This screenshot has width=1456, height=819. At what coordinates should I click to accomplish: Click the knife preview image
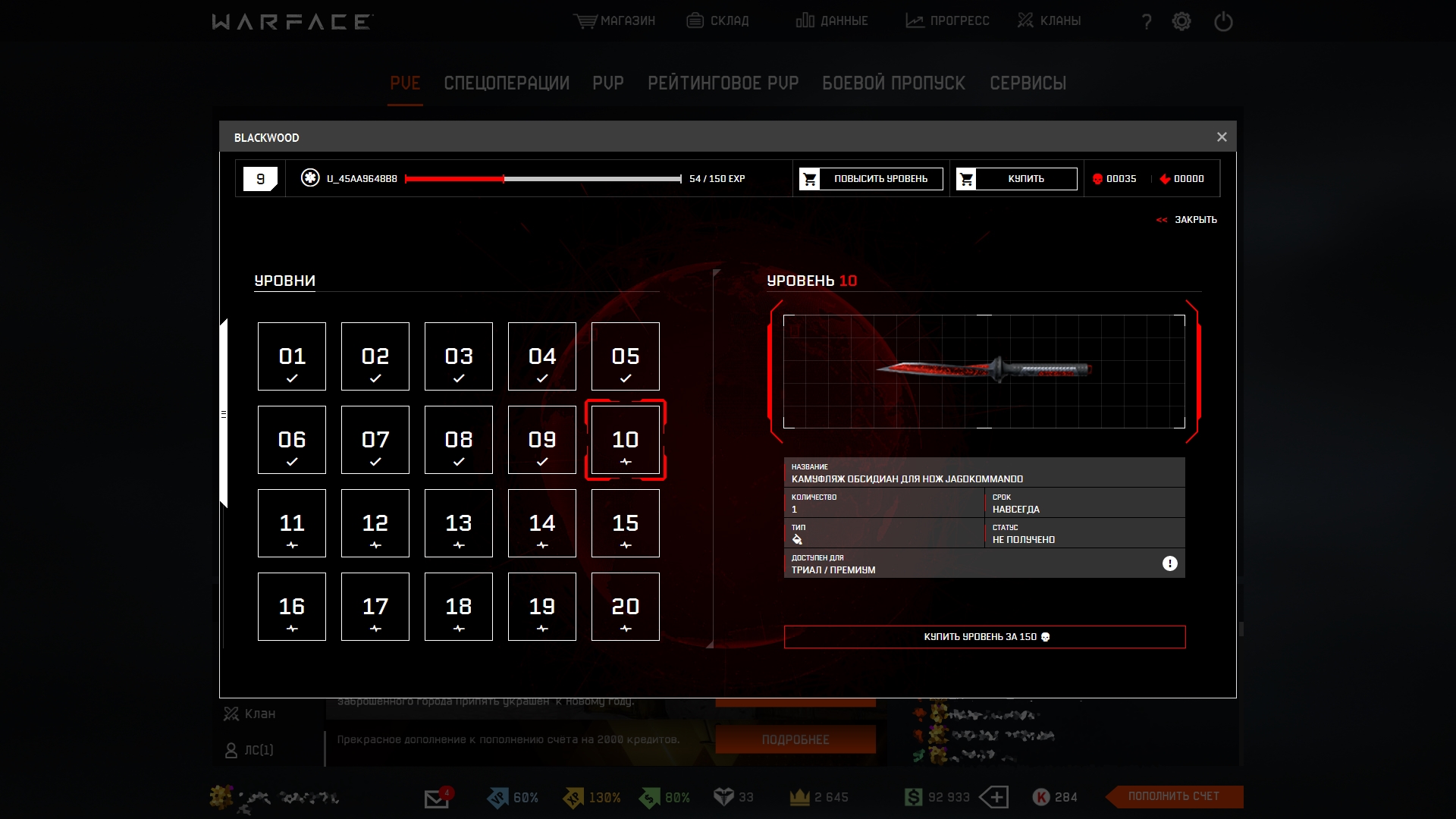pos(984,371)
